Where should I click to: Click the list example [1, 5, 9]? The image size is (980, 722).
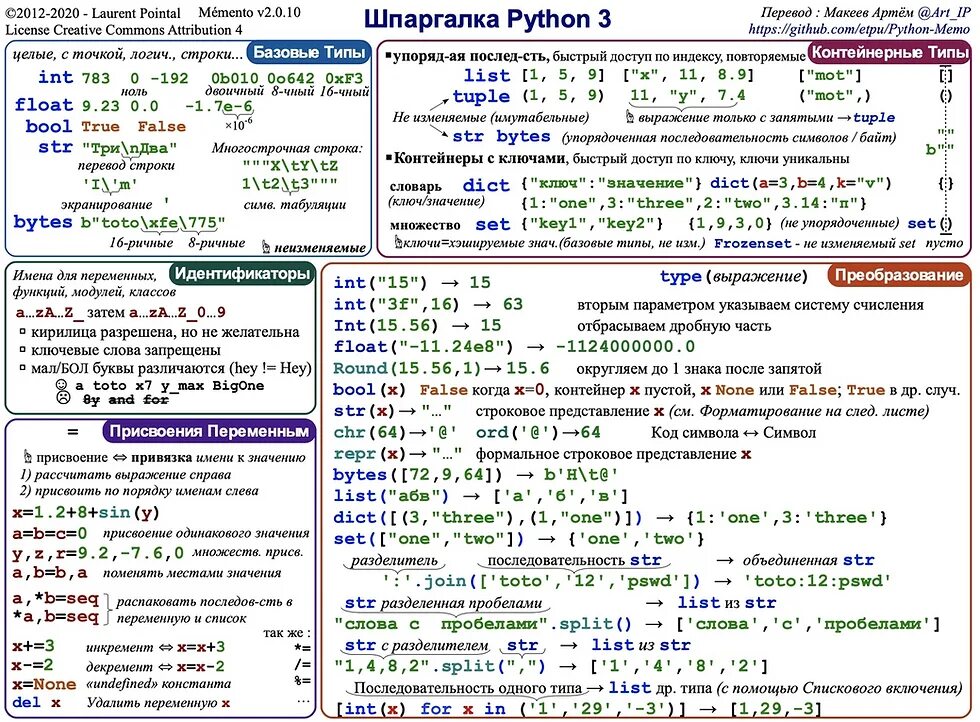[x=563, y=76]
